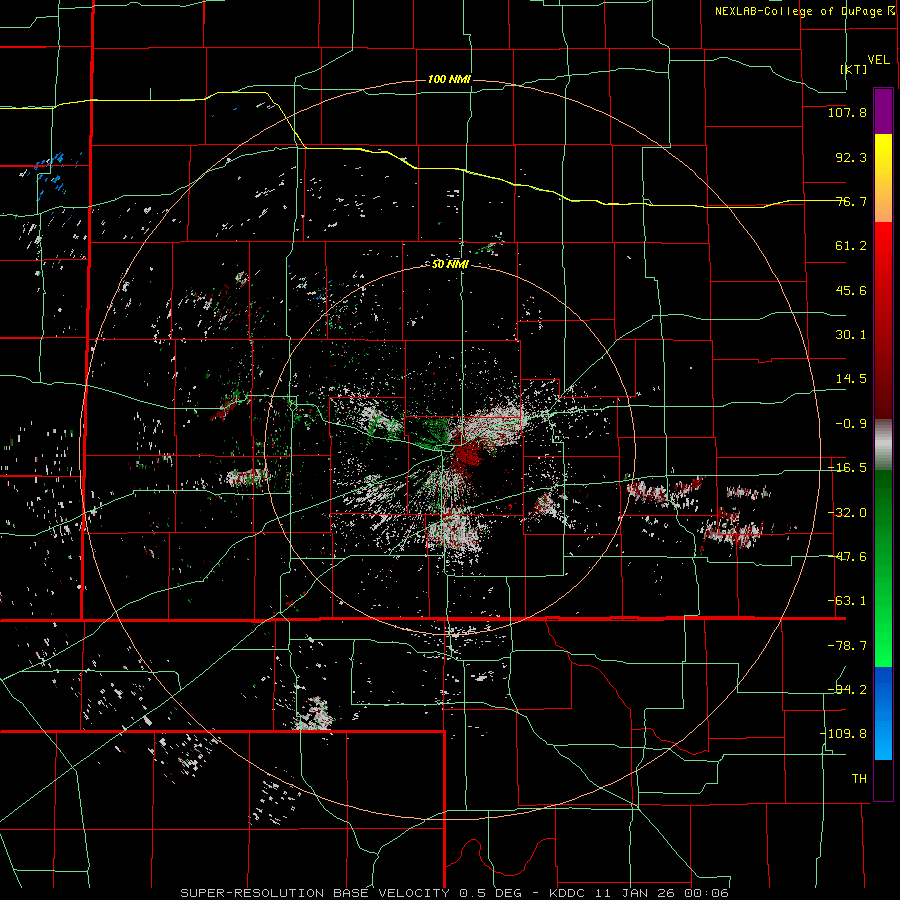900x900 pixels.
Task: Click the 61.2 velocity scale value
Action: [851, 246]
